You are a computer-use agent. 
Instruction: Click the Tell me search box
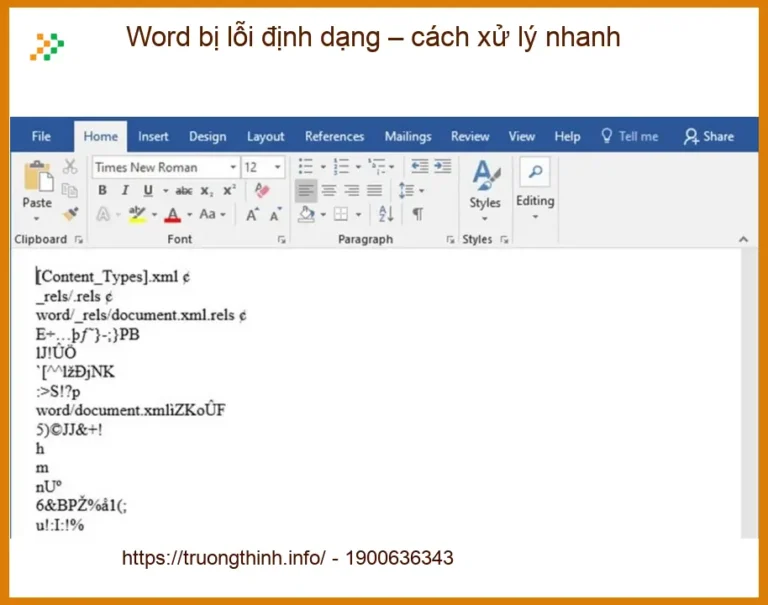tap(630, 136)
